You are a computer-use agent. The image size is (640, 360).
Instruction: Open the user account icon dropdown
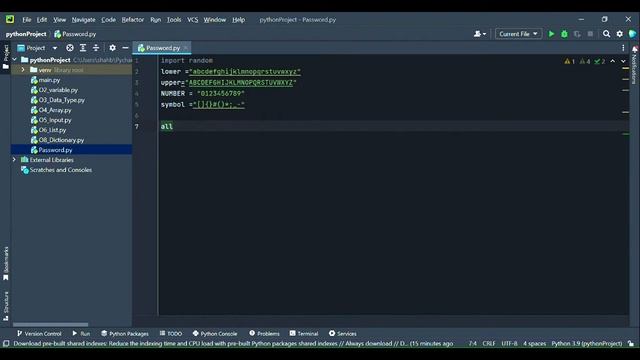480,34
